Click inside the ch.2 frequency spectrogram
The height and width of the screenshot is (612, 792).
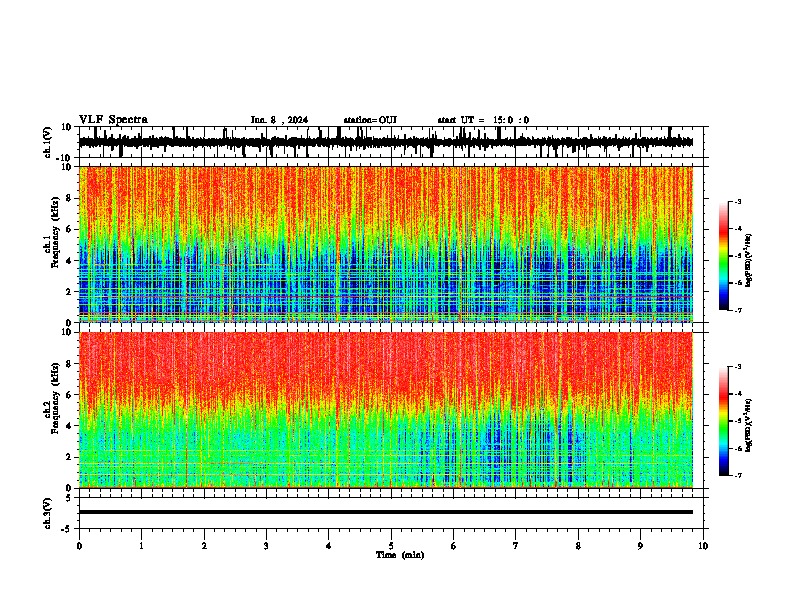pyautogui.click(x=386, y=410)
